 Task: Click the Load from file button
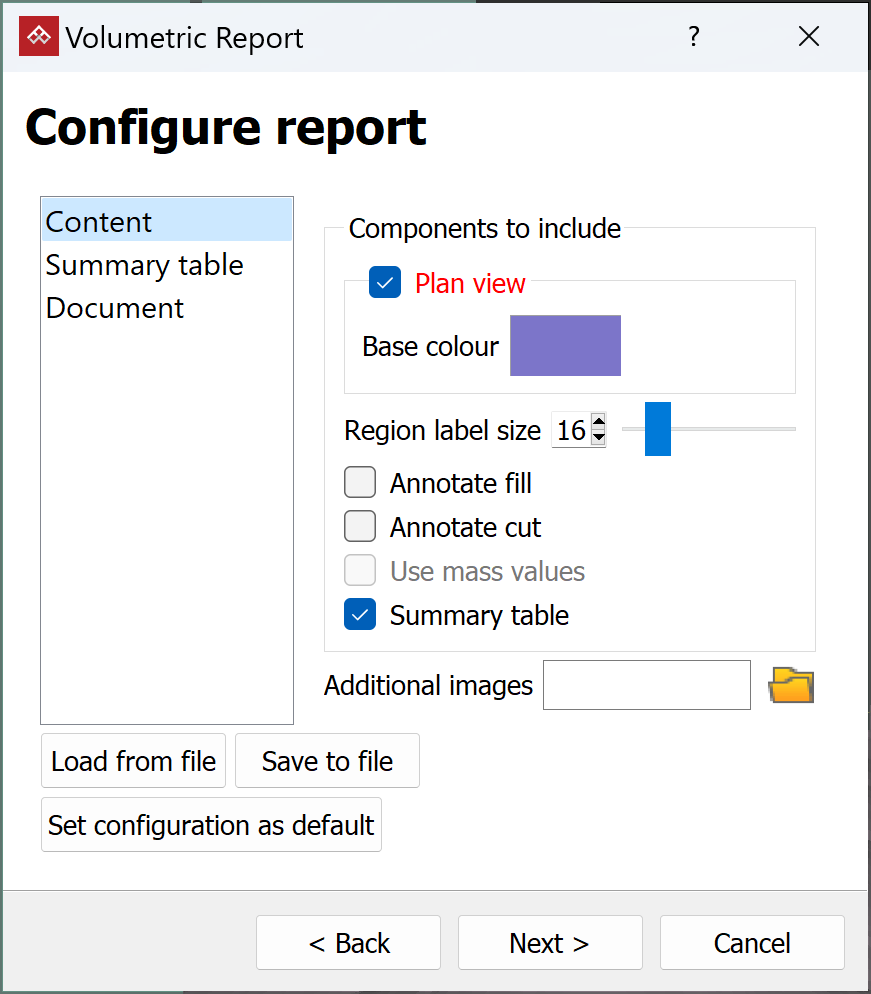click(134, 762)
